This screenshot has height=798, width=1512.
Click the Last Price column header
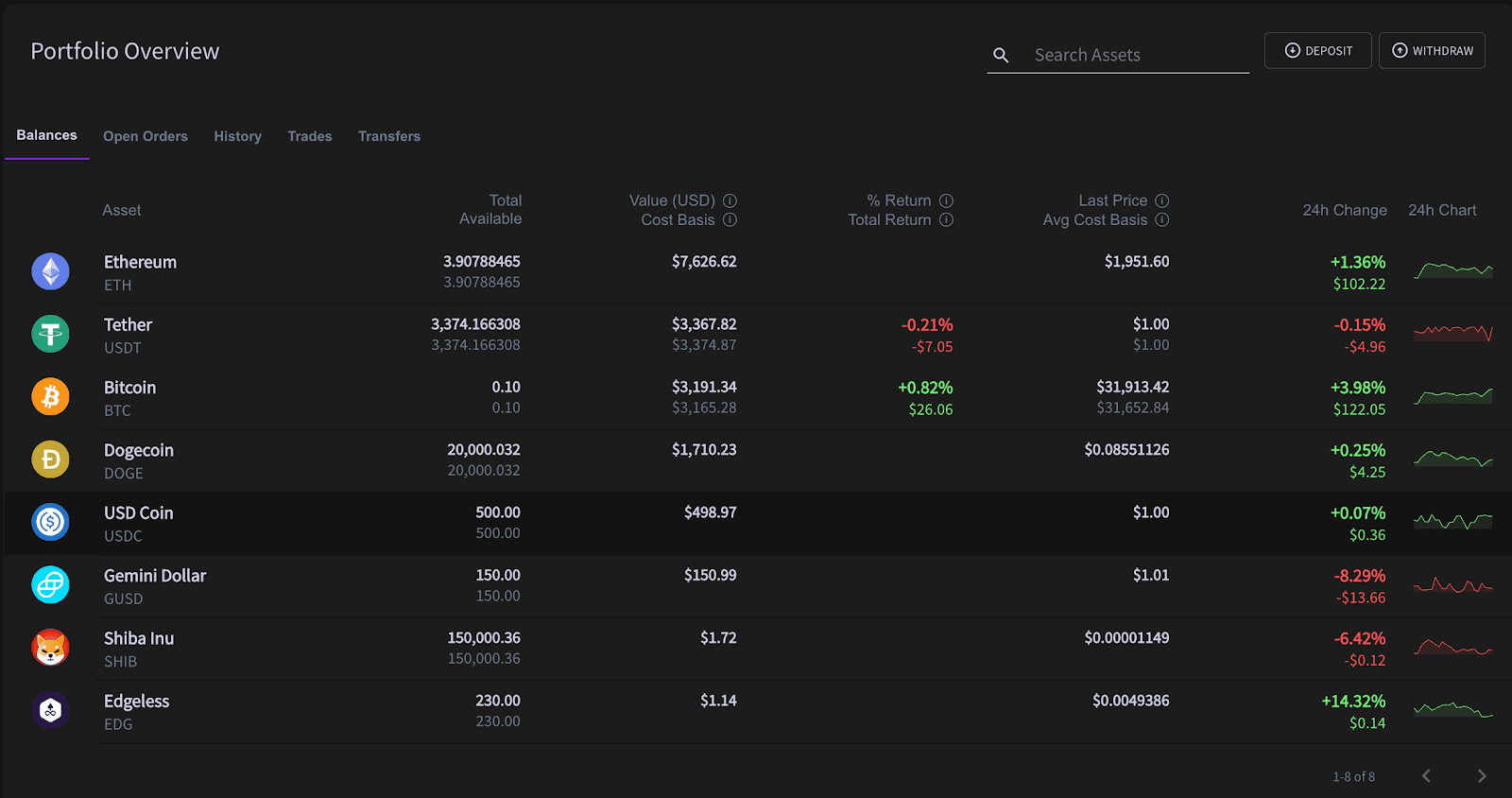[1113, 200]
